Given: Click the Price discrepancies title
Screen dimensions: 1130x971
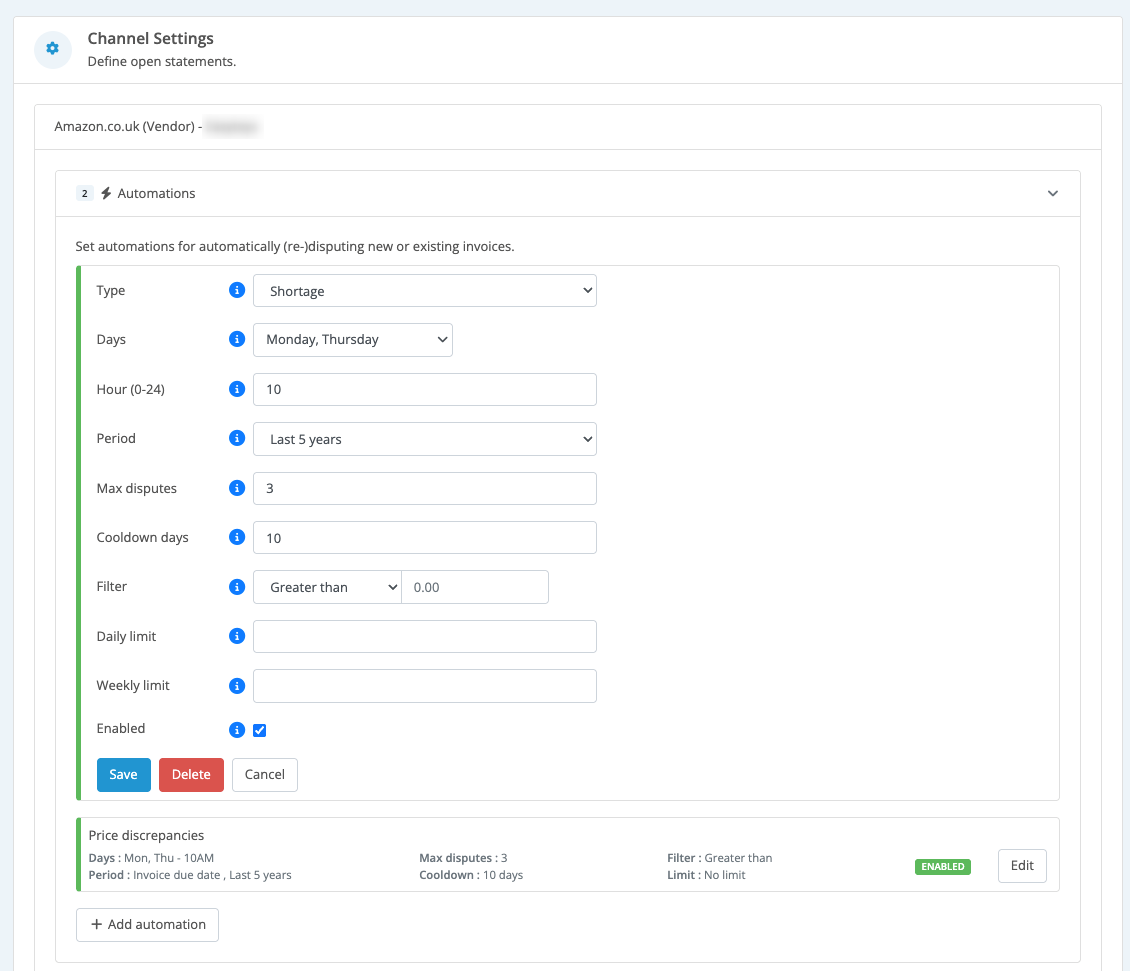Looking at the screenshot, I should pos(146,835).
